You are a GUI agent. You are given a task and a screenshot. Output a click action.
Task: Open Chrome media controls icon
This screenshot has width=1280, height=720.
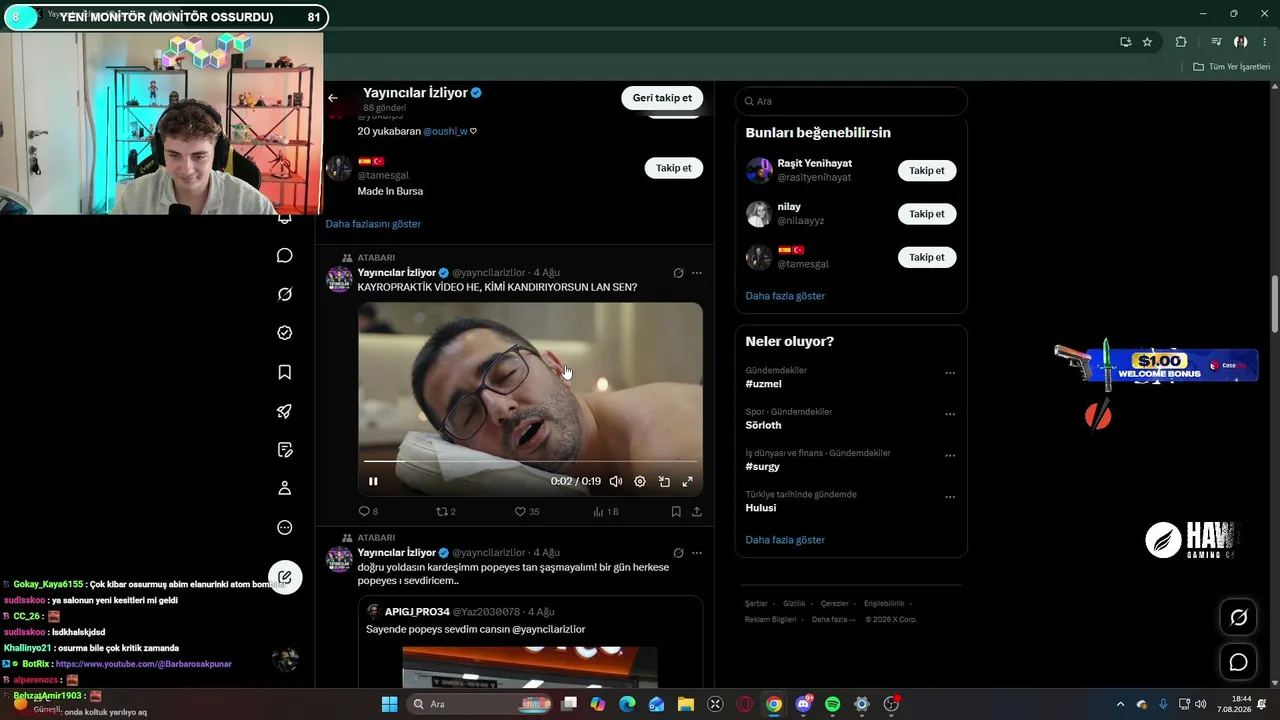[1216, 42]
